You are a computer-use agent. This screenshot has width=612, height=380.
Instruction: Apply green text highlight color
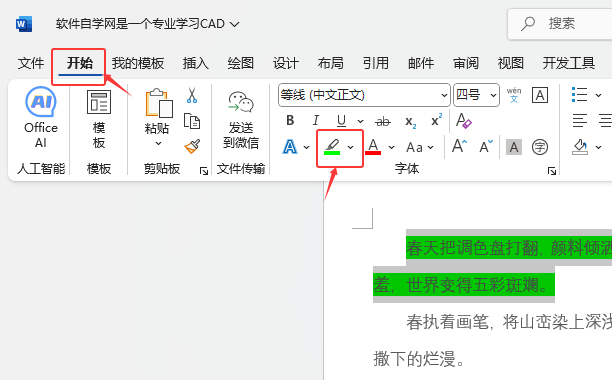point(332,147)
